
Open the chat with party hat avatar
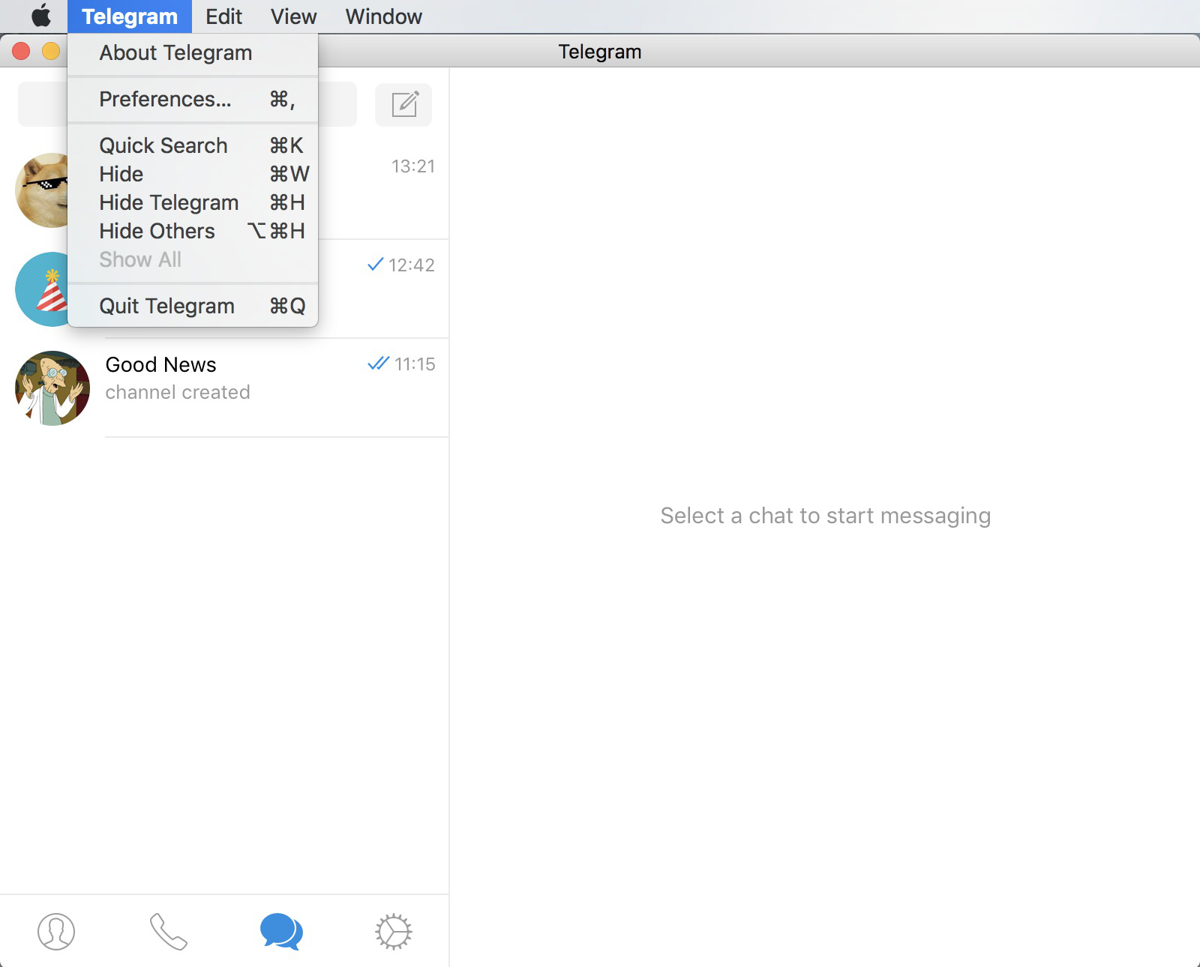coord(42,289)
